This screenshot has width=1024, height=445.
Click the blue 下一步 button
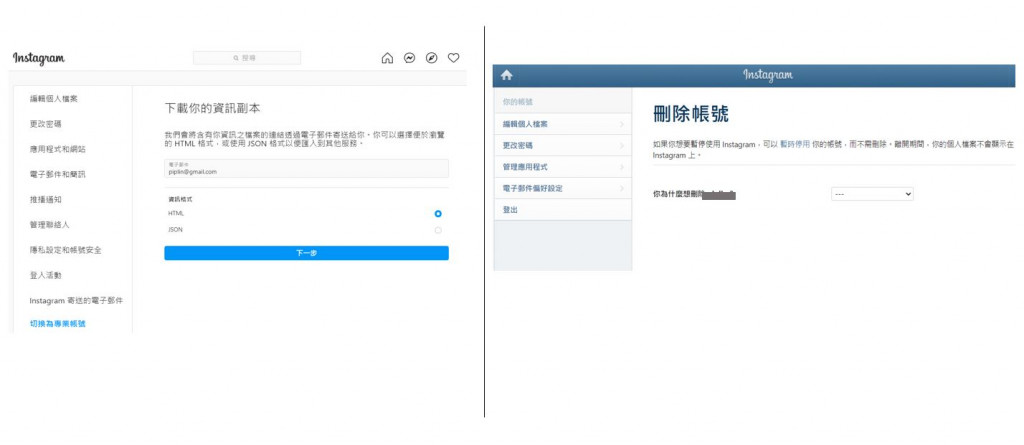[306, 253]
